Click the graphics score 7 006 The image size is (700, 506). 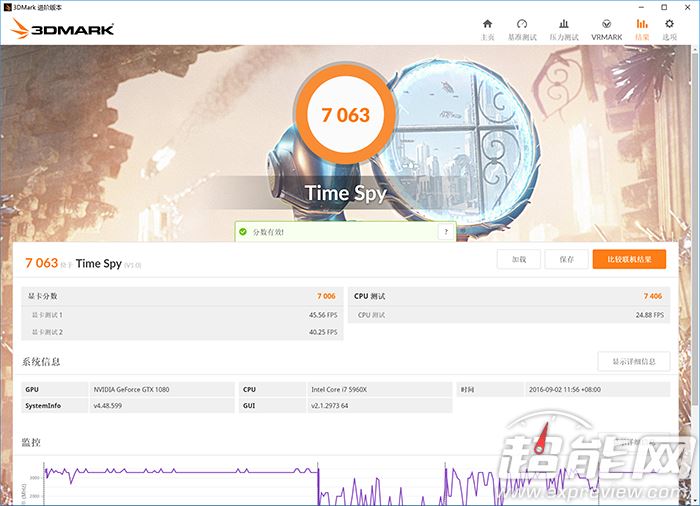(x=326, y=296)
